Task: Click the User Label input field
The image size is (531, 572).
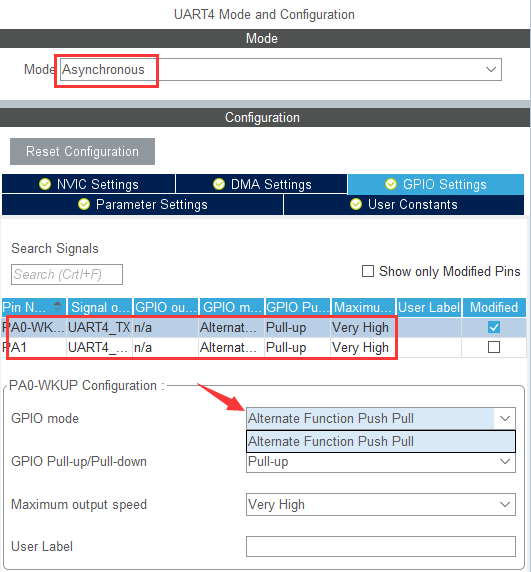Action: pyautogui.click(x=381, y=546)
